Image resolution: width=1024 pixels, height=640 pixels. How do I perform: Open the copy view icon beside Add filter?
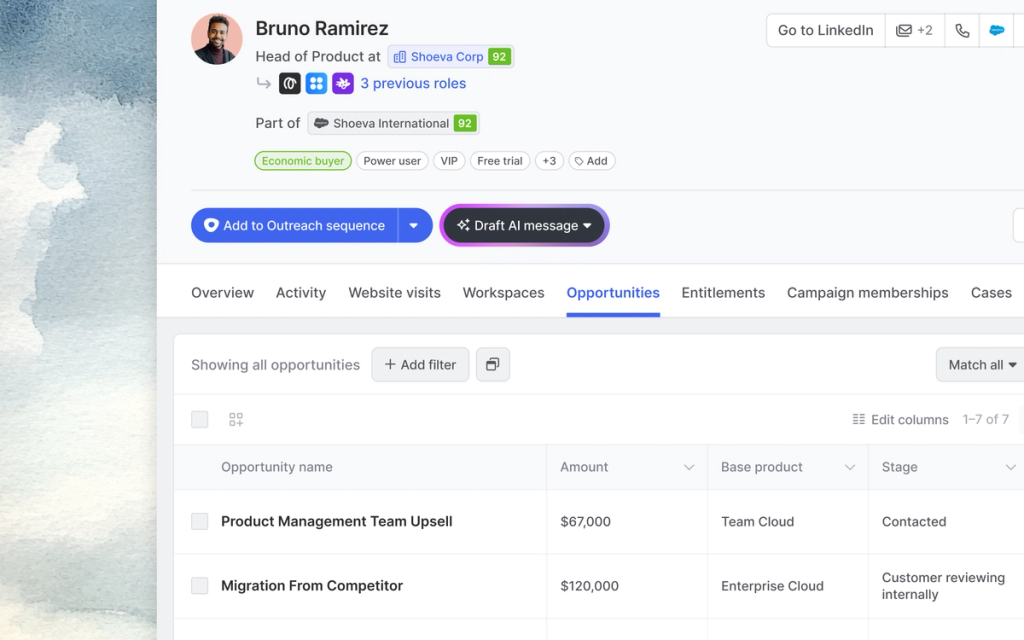pyautogui.click(x=492, y=364)
